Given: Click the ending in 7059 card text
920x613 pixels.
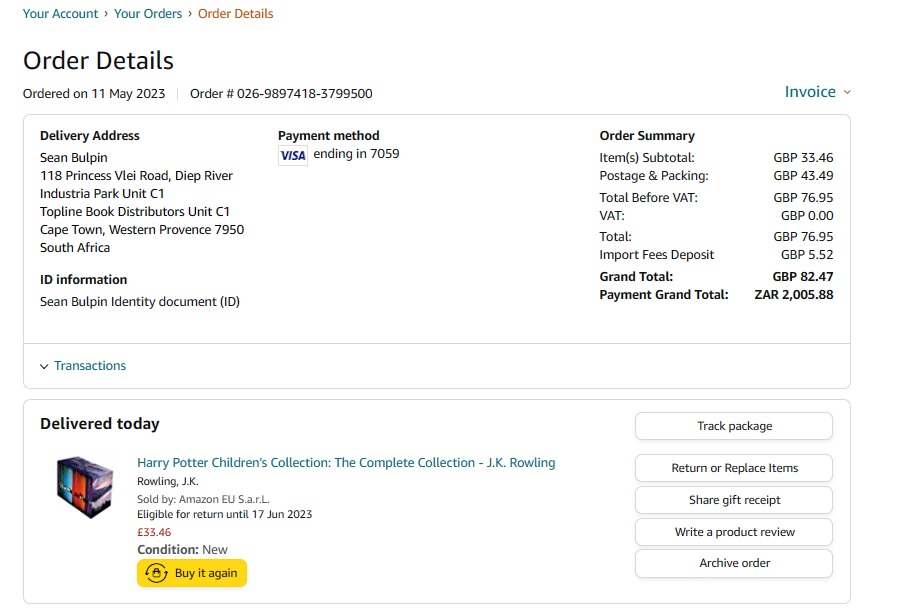Looking at the screenshot, I should (356, 154).
